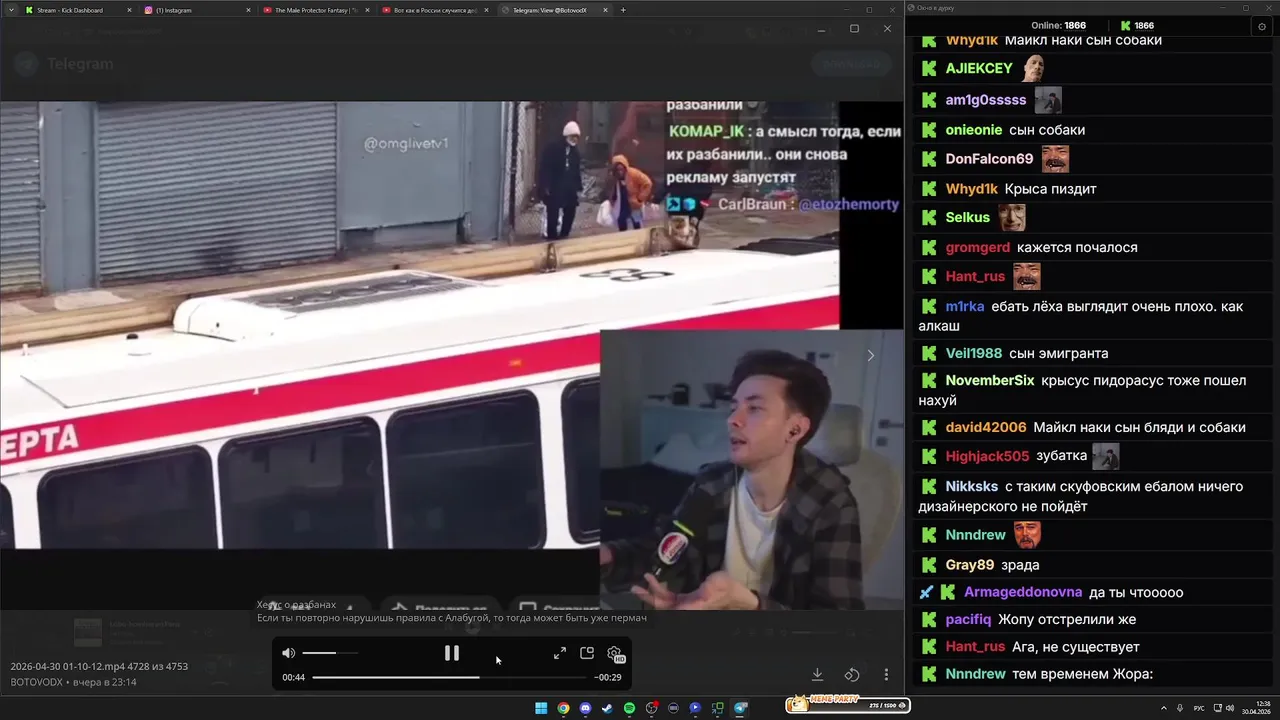
Task: Open Google Chrome from taskbar
Action: (563, 708)
